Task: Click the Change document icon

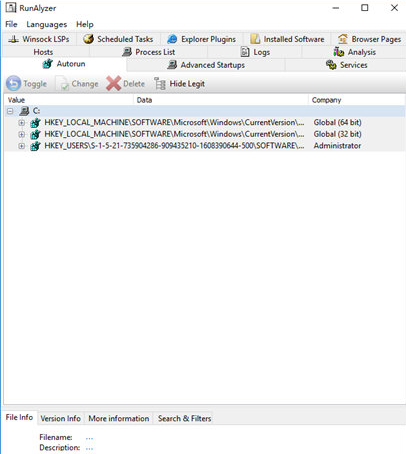Action: (62, 84)
